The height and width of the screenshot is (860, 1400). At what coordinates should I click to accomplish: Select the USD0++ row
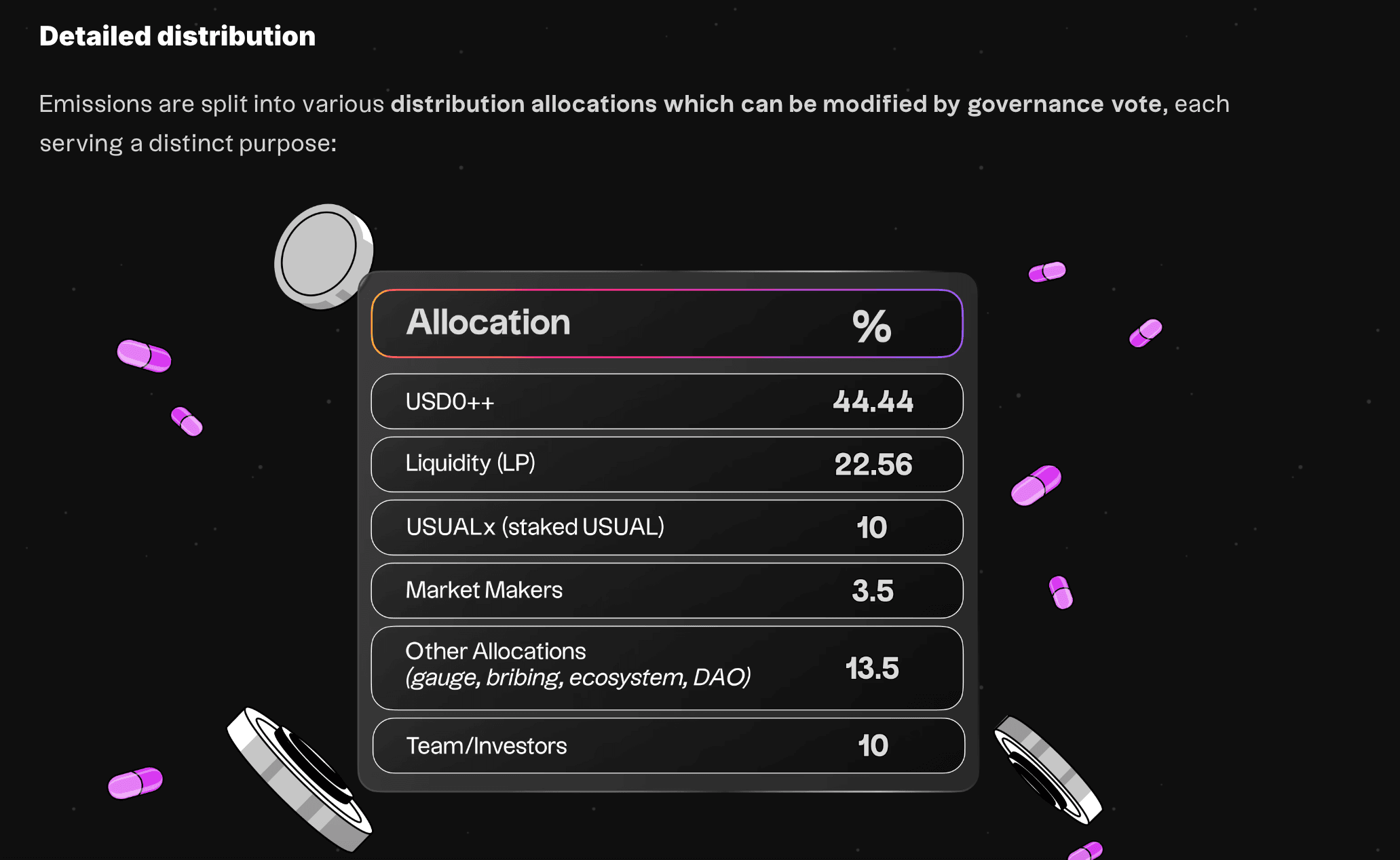[x=667, y=402]
